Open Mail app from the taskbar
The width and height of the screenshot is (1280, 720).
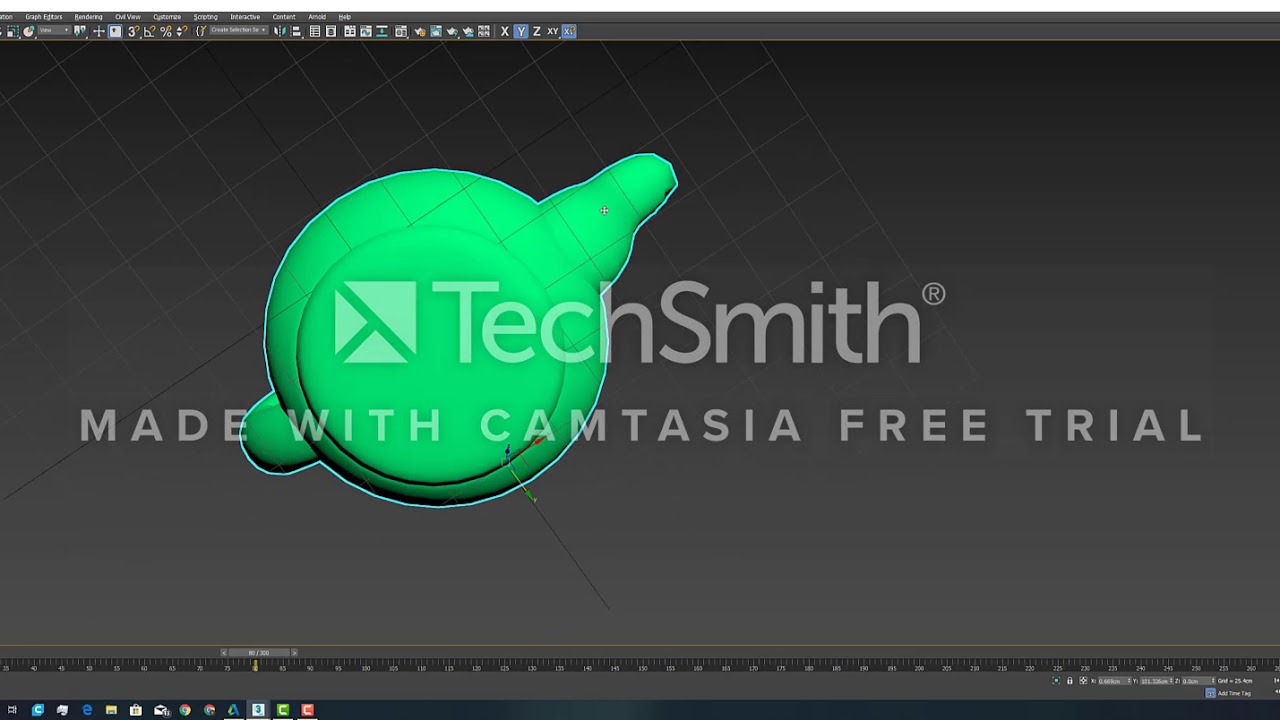tap(160, 710)
